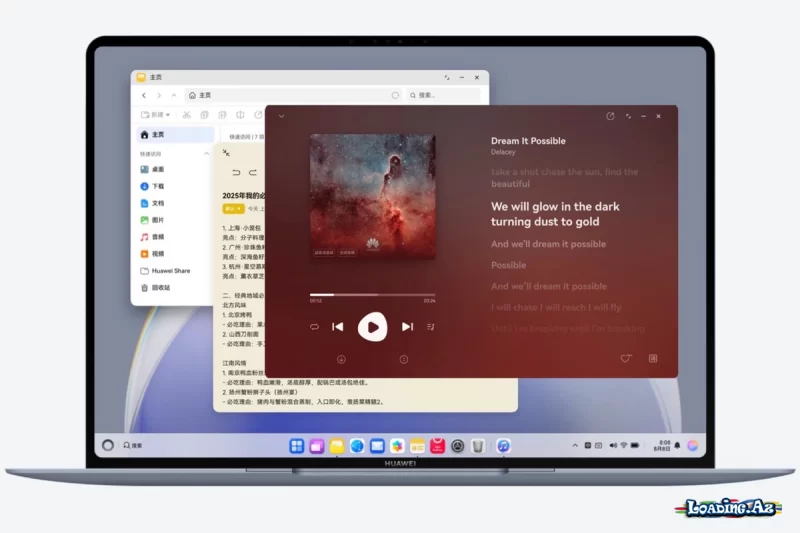
Task: Open the Music dock icon
Action: pos(504,446)
